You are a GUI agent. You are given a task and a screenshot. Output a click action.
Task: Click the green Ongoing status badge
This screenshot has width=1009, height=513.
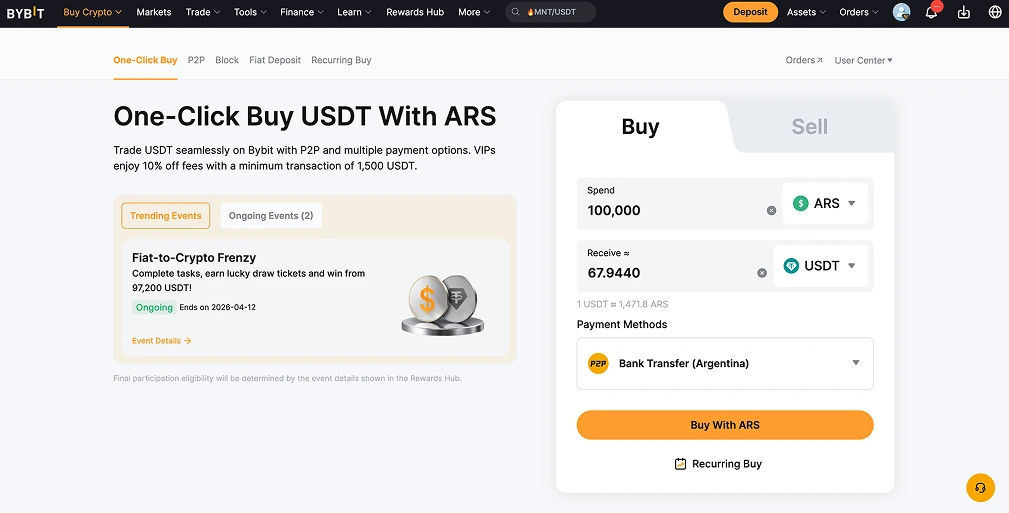pos(154,308)
